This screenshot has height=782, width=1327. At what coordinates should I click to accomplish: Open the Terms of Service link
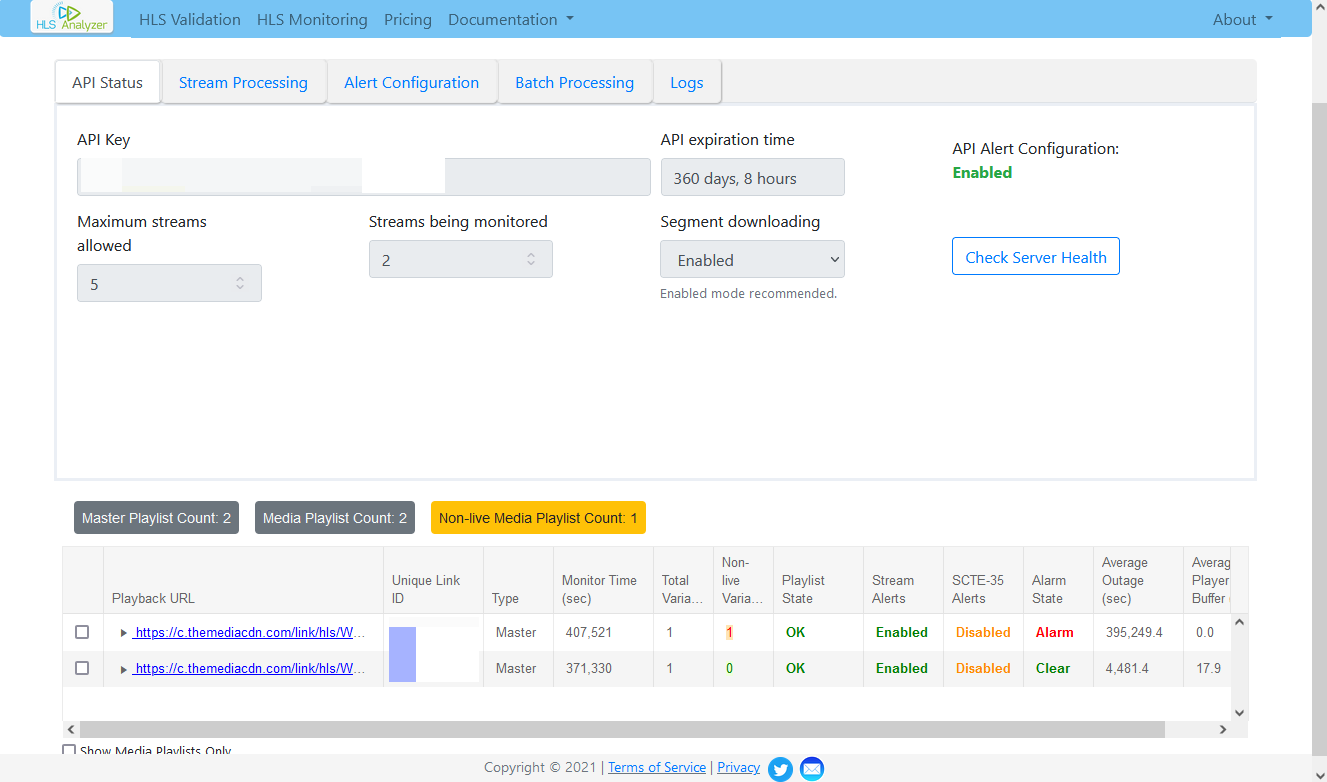tap(656, 767)
